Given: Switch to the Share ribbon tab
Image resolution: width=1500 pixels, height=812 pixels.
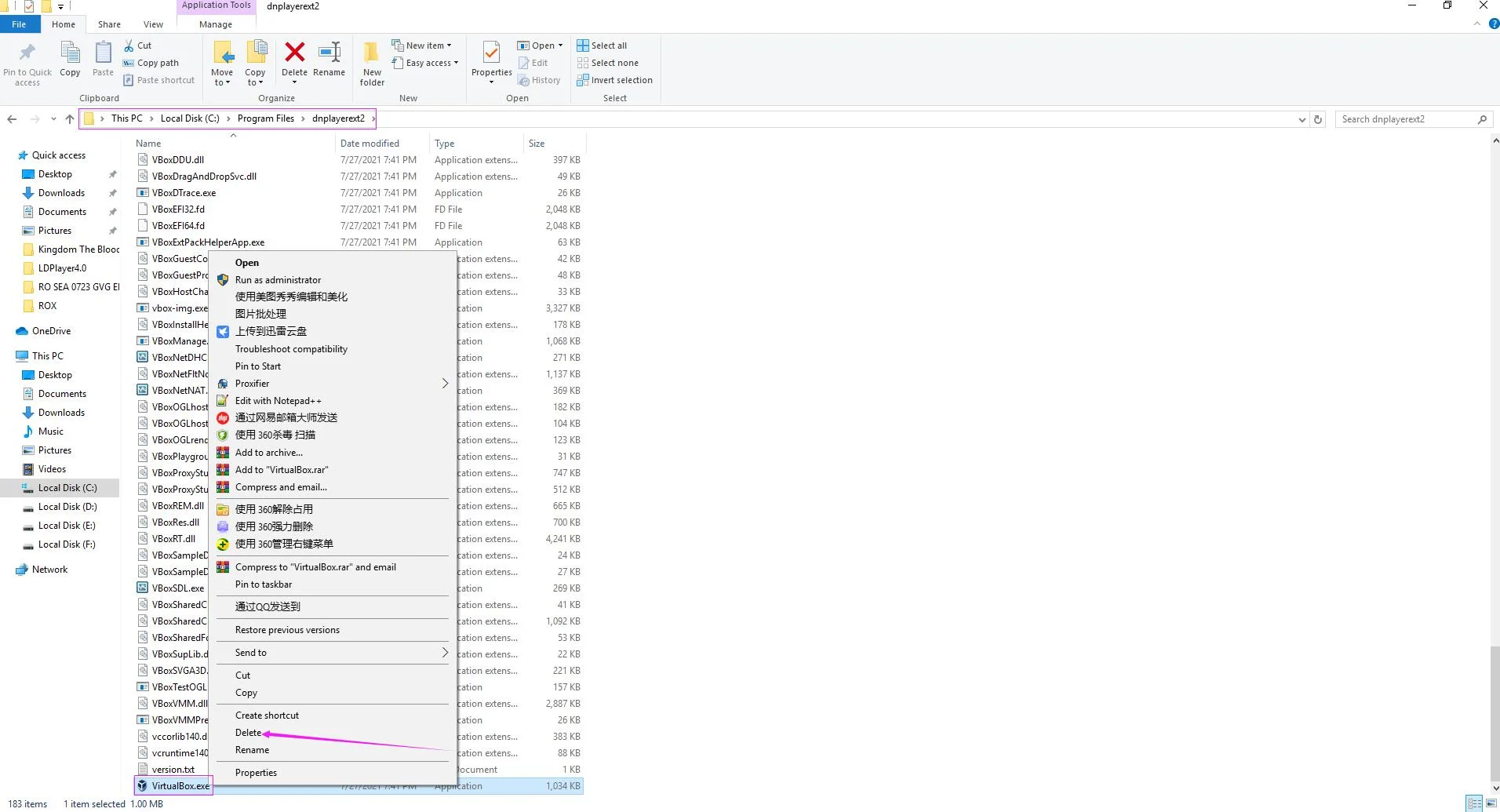Looking at the screenshot, I should point(109,24).
